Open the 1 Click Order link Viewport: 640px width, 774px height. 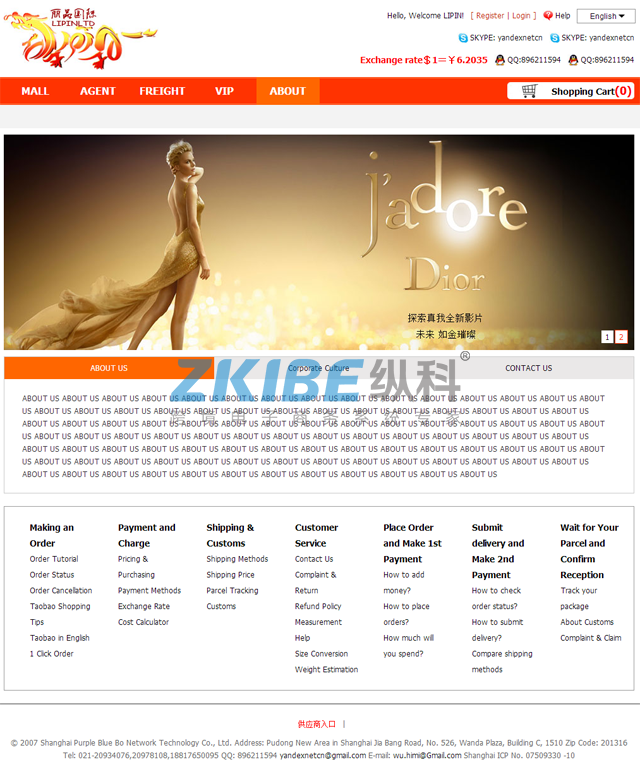[51, 654]
